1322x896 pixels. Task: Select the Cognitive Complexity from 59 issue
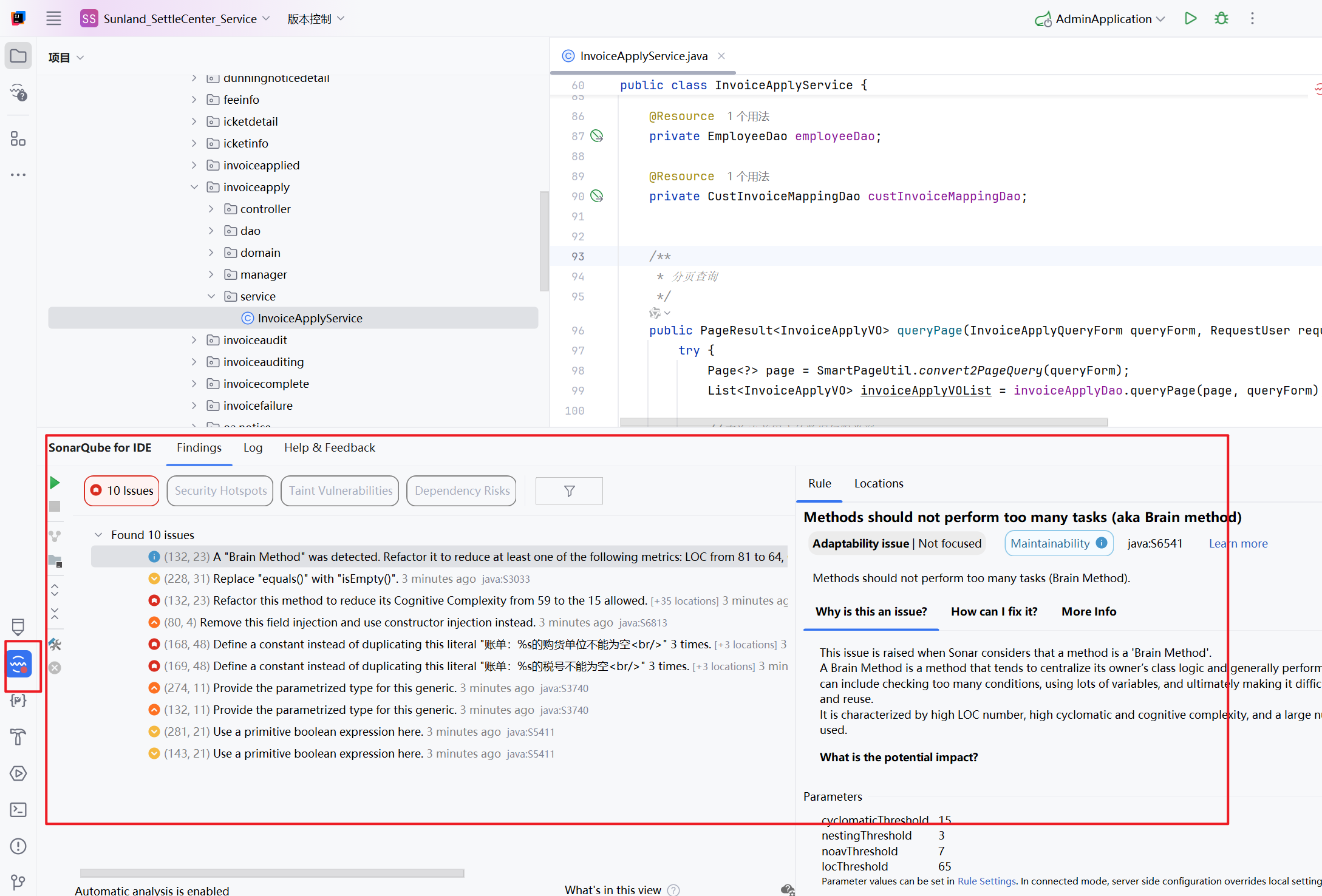pos(438,600)
